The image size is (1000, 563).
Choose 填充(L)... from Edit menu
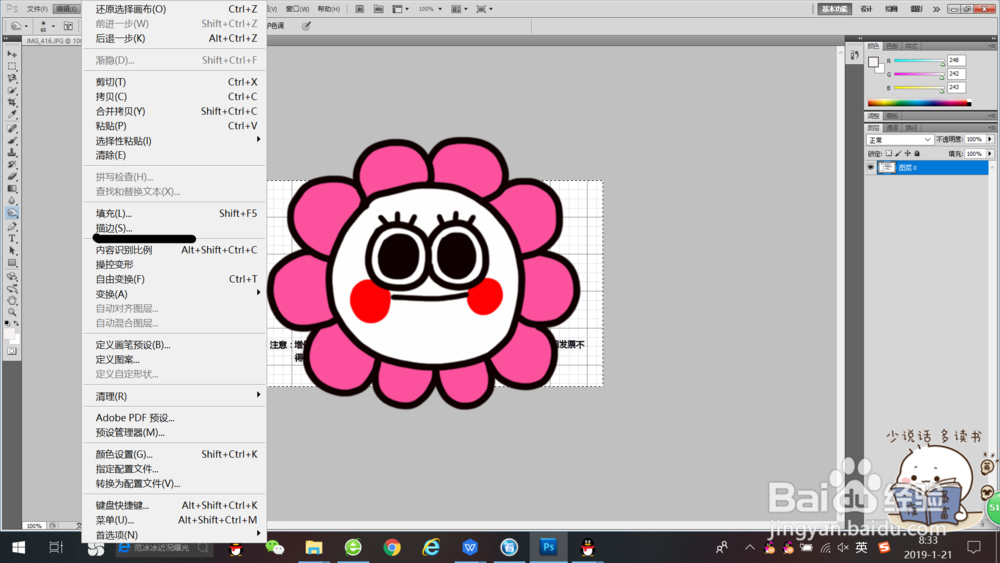tap(174, 214)
